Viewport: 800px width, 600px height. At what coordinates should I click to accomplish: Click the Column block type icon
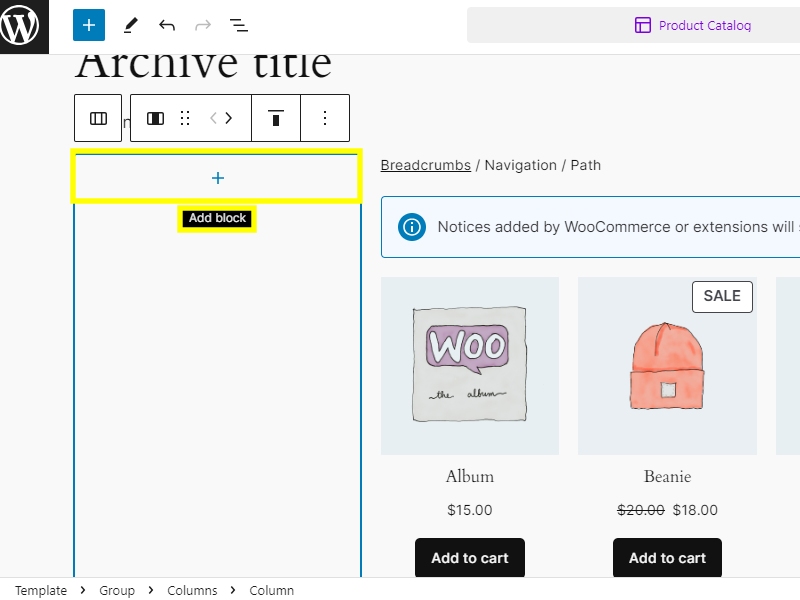click(155, 118)
